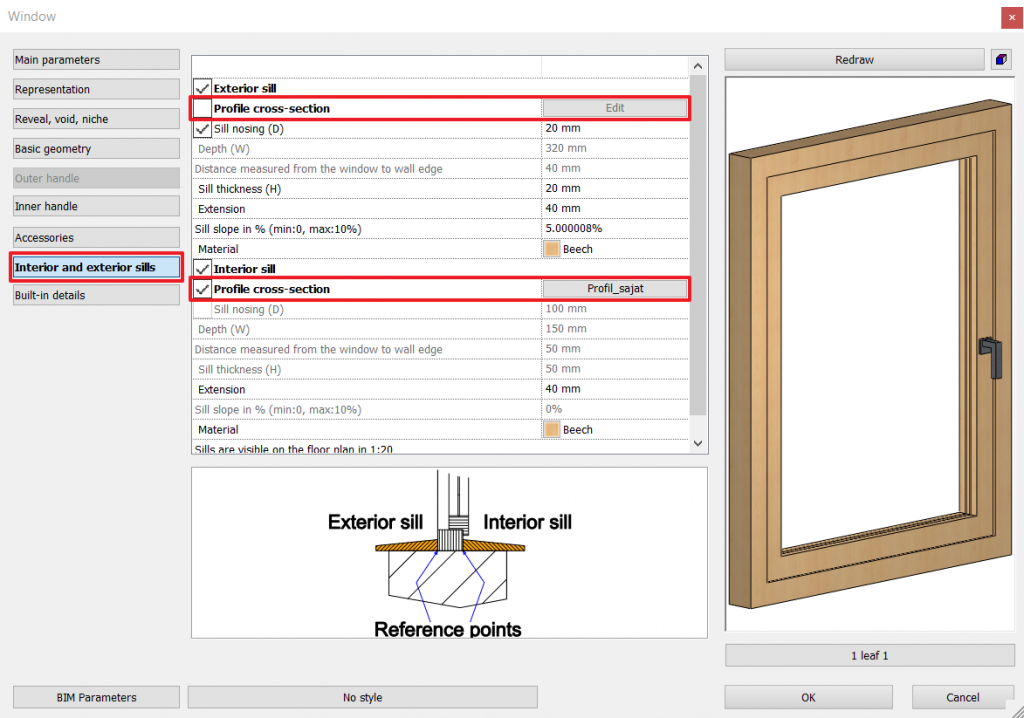This screenshot has height=718, width=1024.
Task: Open BIM Parameters
Action: [96, 697]
